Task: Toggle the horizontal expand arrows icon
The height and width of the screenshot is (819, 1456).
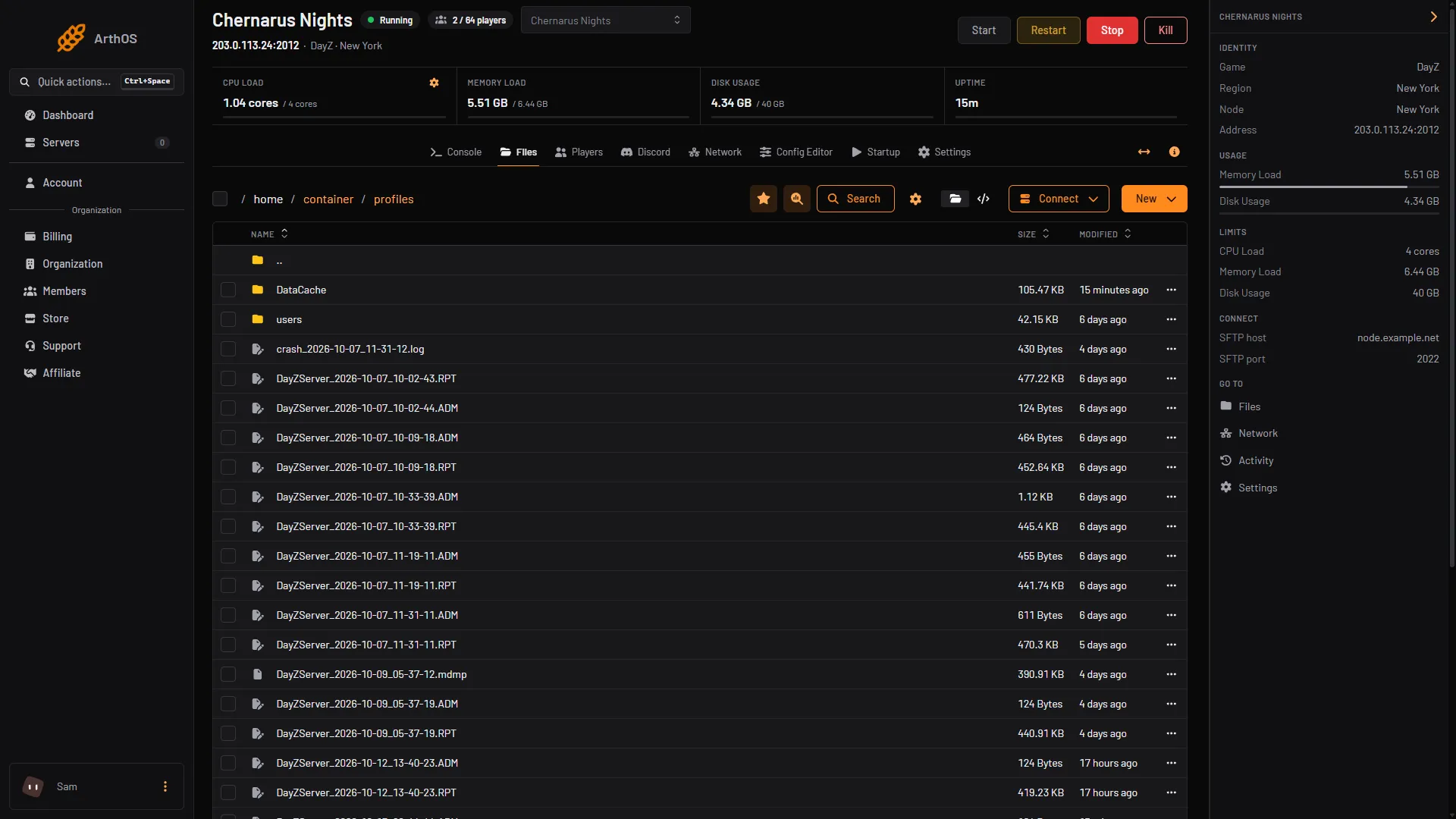Action: [x=1144, y=152]
